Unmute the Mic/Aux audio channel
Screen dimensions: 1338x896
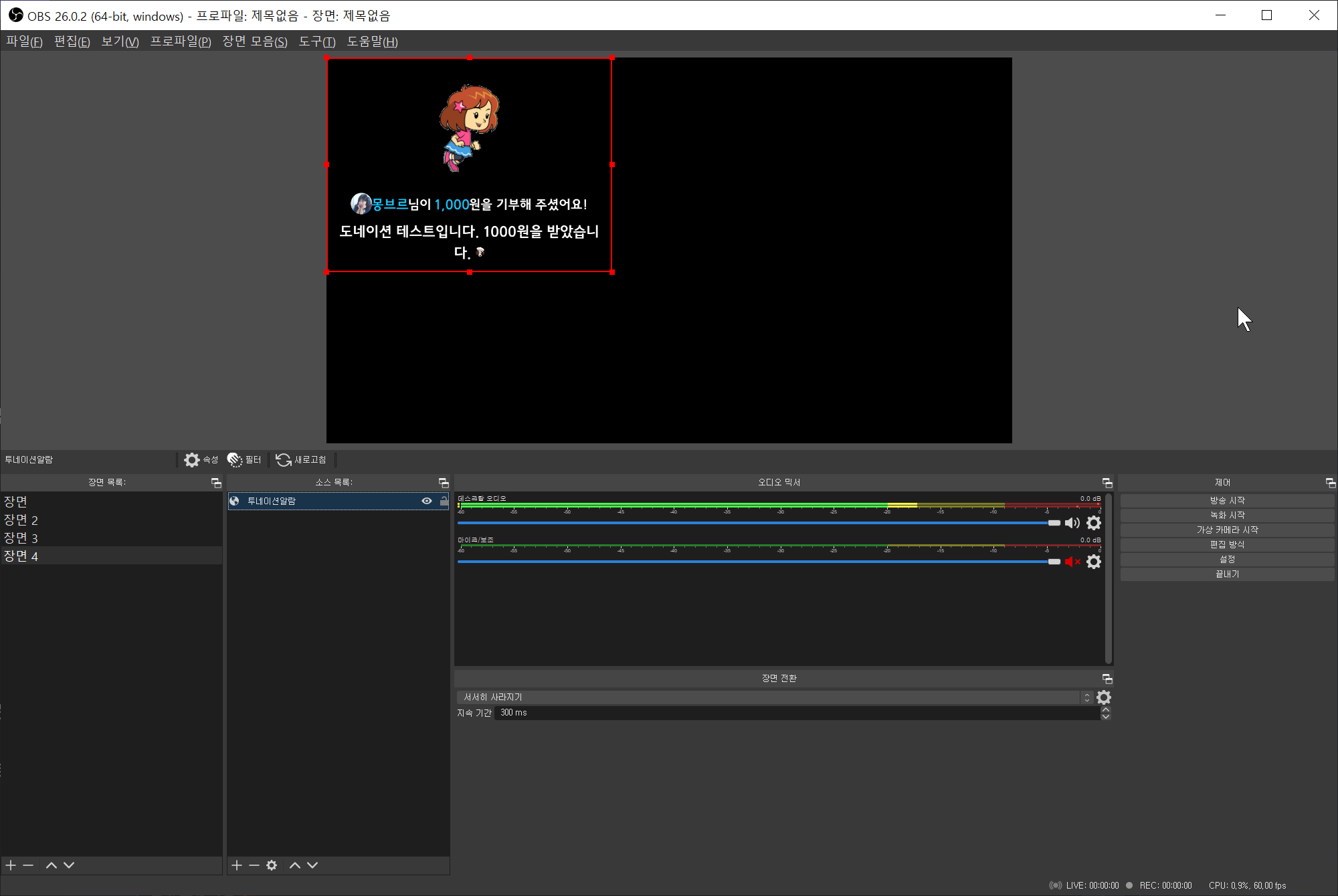[1072, 562]
